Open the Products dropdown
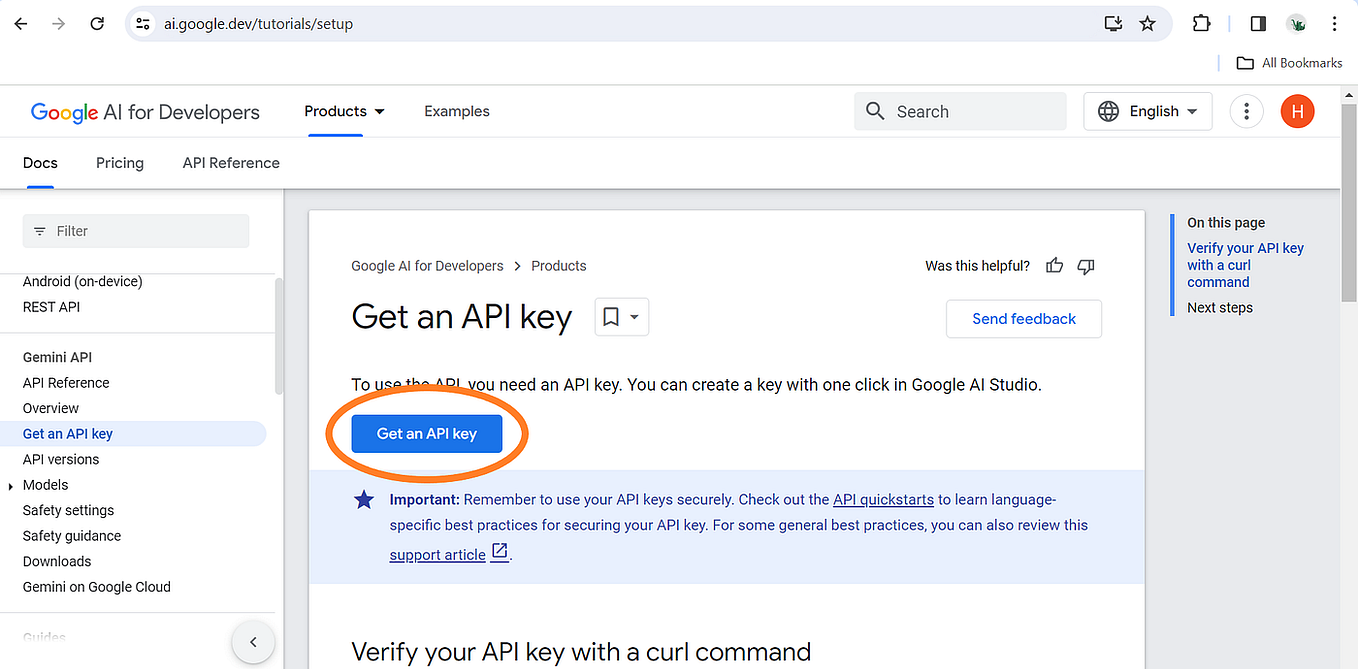This screenshot has height=669, width=1358. [x=344, y=111]
